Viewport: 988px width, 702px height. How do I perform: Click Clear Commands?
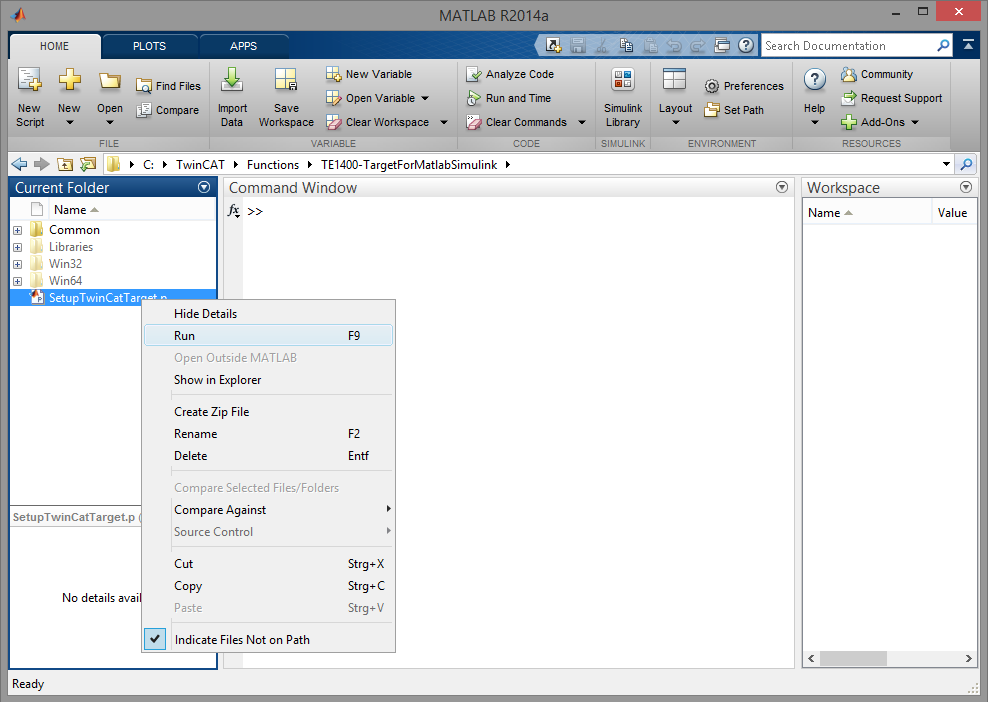coord(517,122)
